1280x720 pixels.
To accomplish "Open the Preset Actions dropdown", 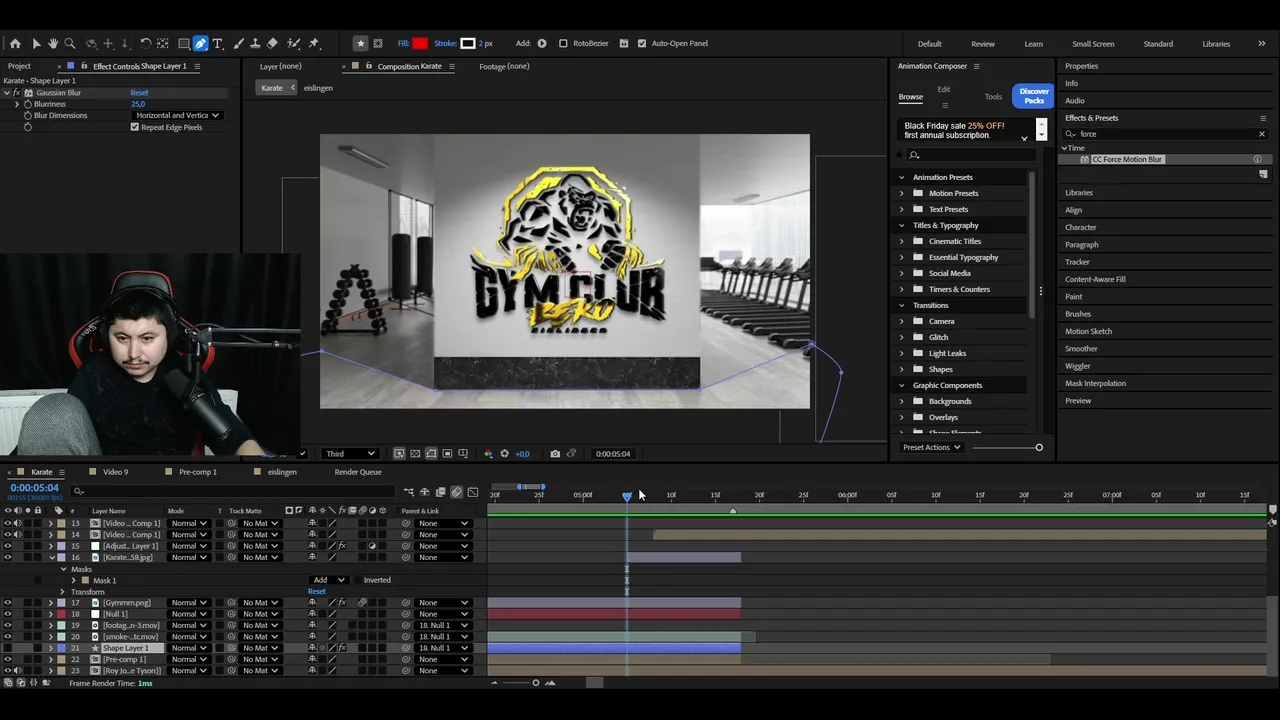I will pos(932,447).
